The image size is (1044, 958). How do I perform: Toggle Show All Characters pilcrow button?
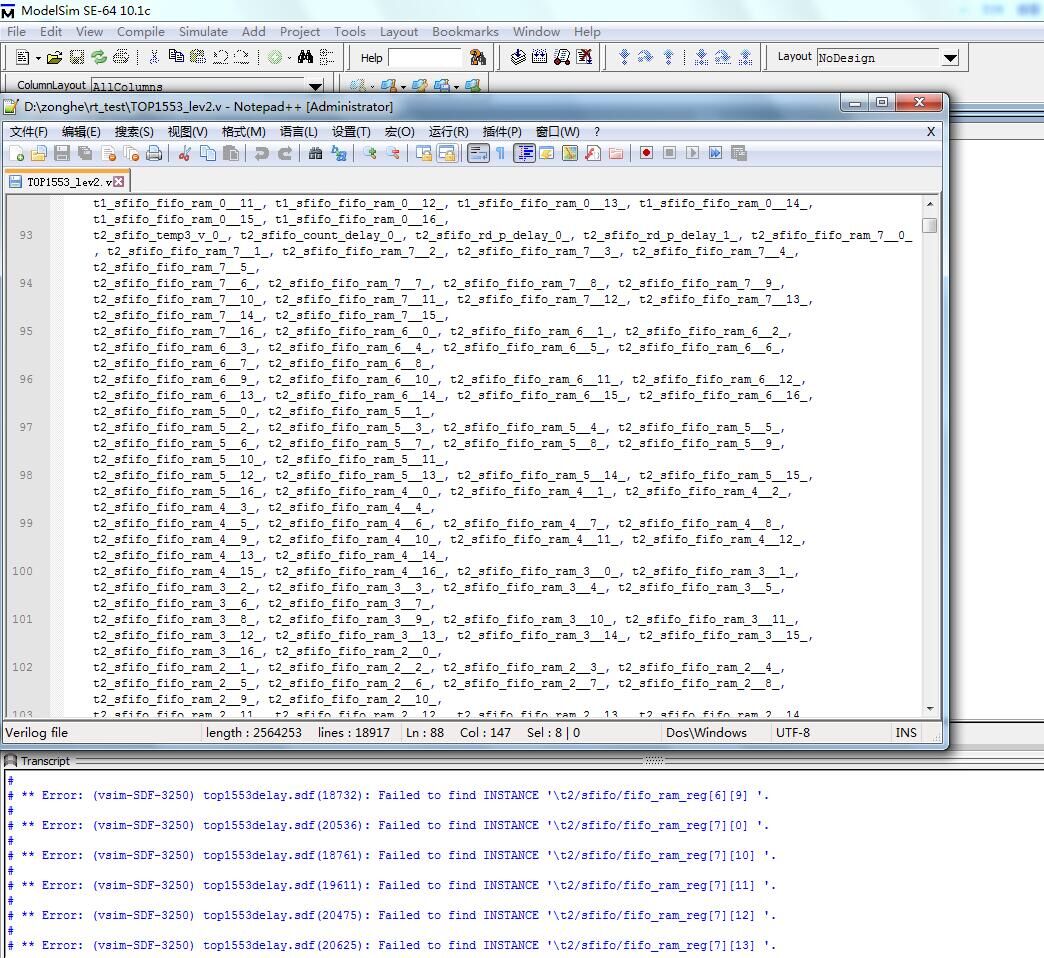click(x=501, y=153)
